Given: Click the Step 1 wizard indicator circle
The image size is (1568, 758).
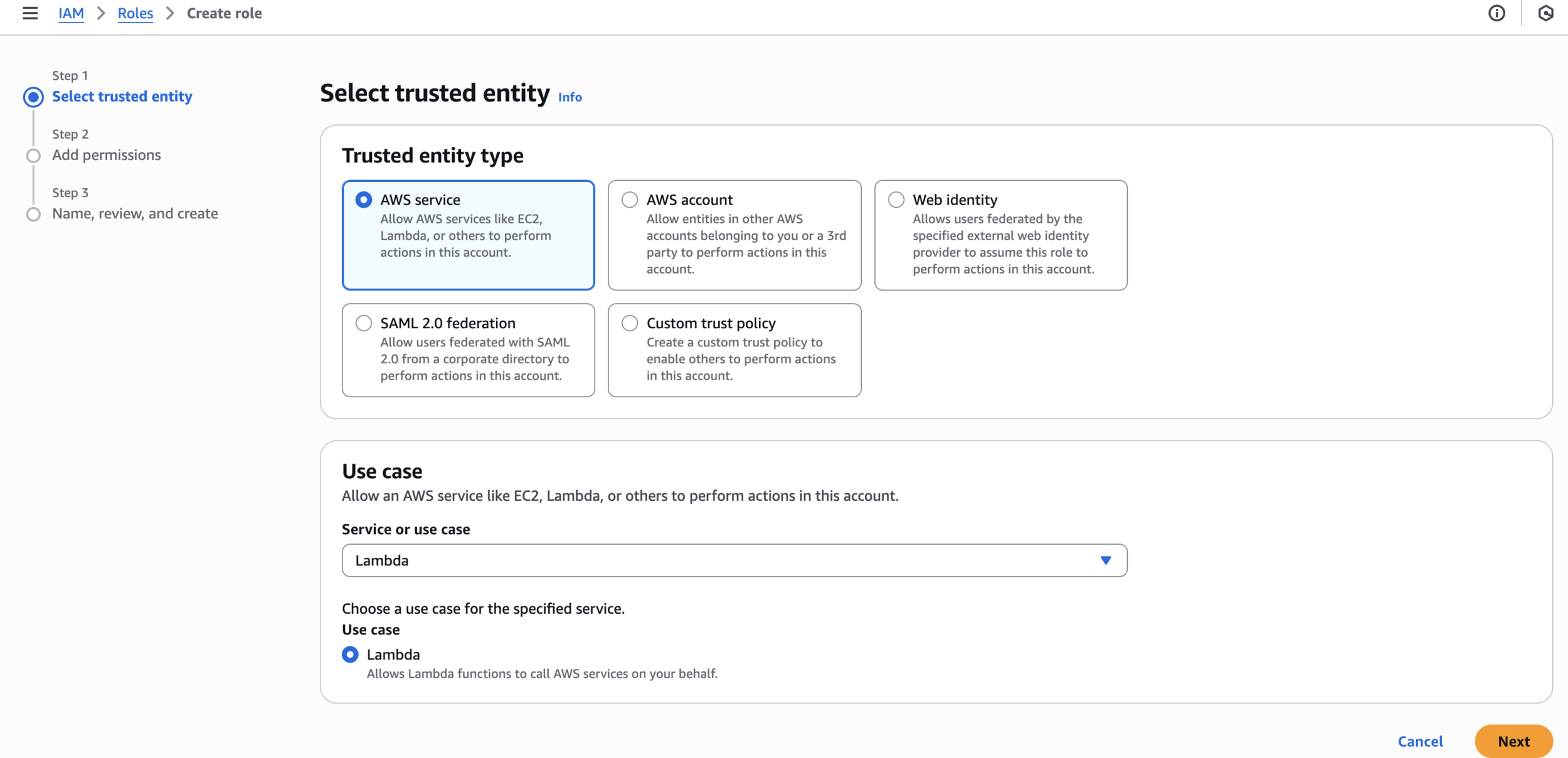Looking at the screenshot, I should pyautogui.click(x=33, y=97).
